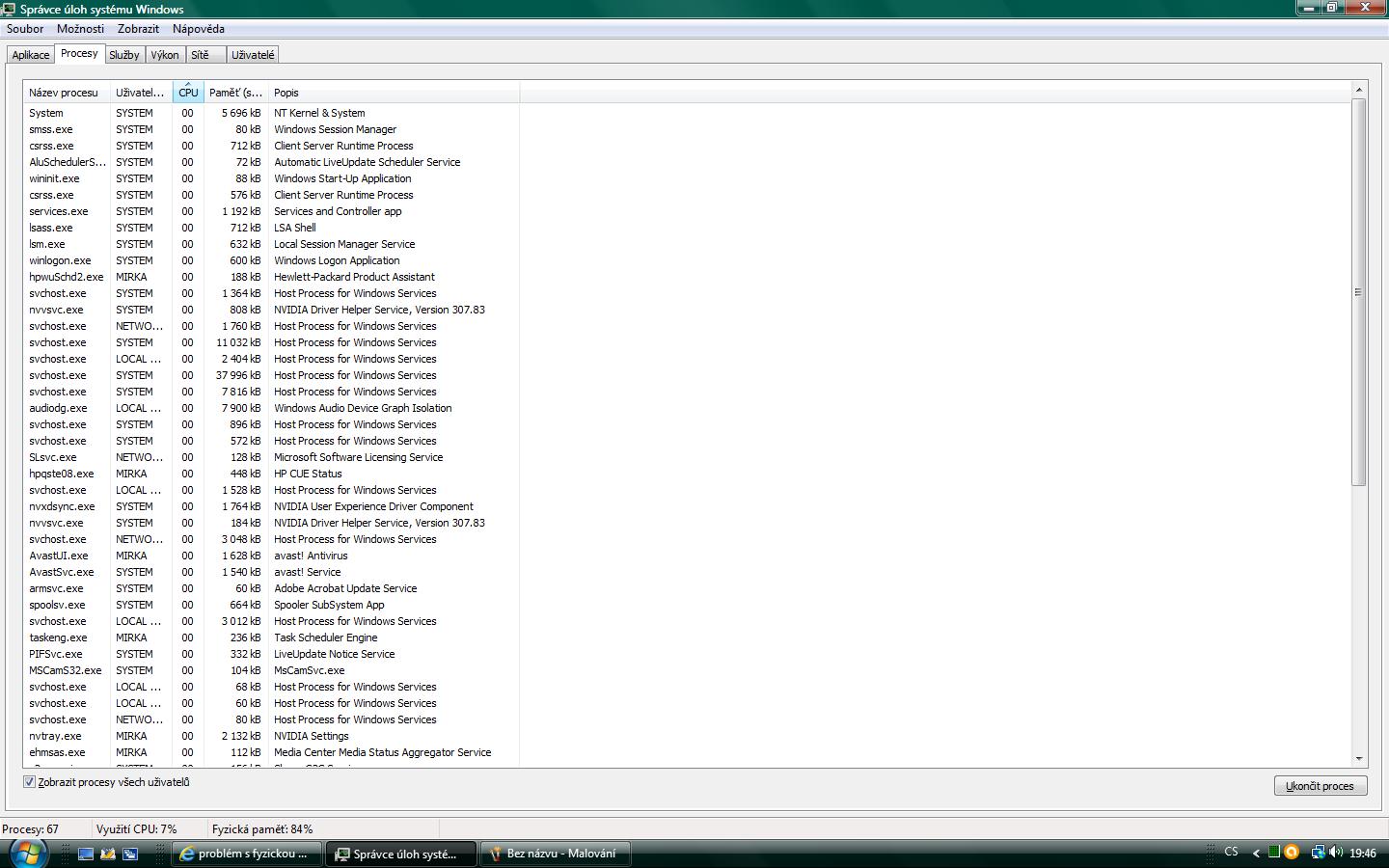The width and height of the screenshot is (1389, 868).
Task: Click the Show Desktop quick launch icon
Action: 86,854
